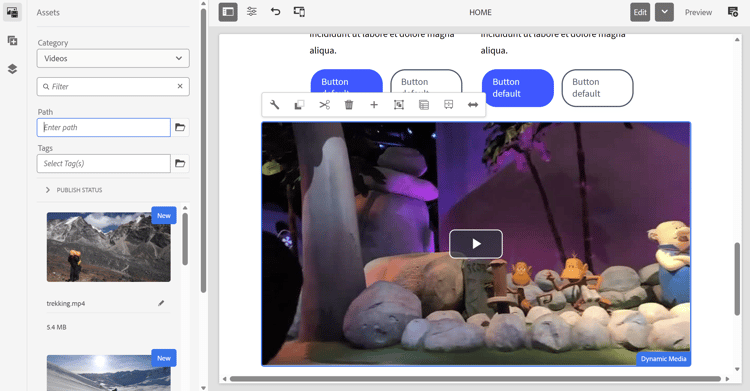Click the Select Tag(s) input field
Screen dimensions: 750x391
click(104, 164)
